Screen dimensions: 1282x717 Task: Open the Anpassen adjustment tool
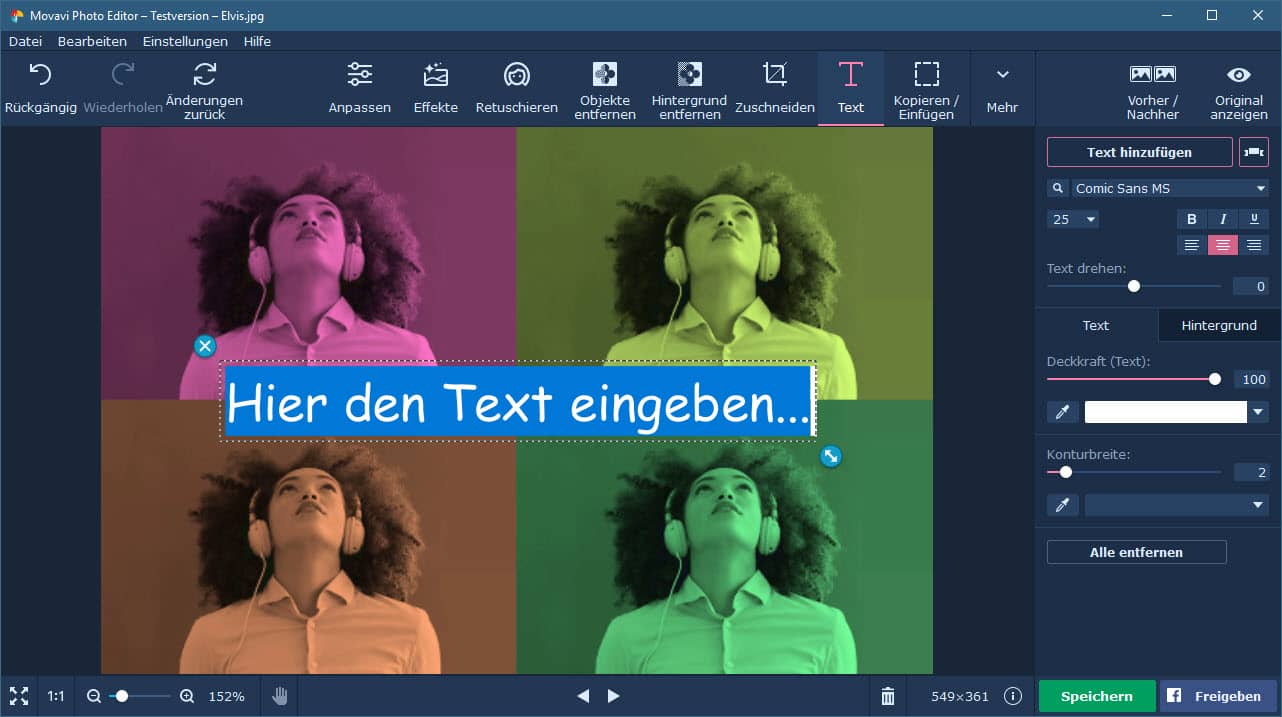360,88
